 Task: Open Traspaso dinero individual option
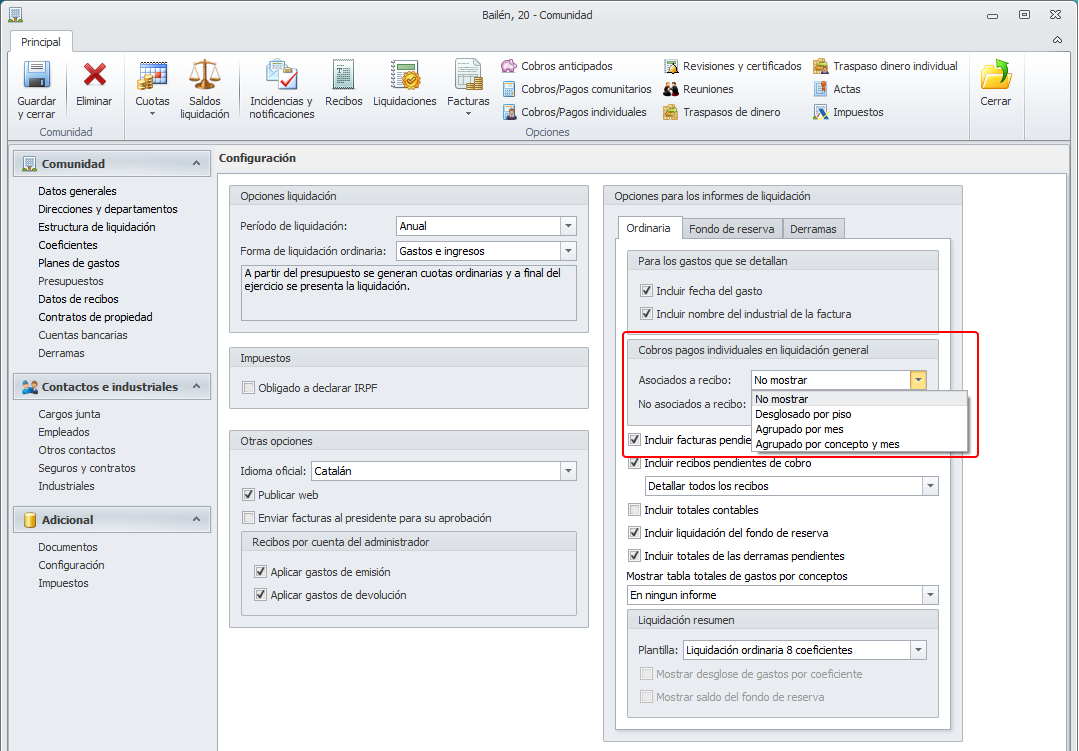(x=886, y=66)
